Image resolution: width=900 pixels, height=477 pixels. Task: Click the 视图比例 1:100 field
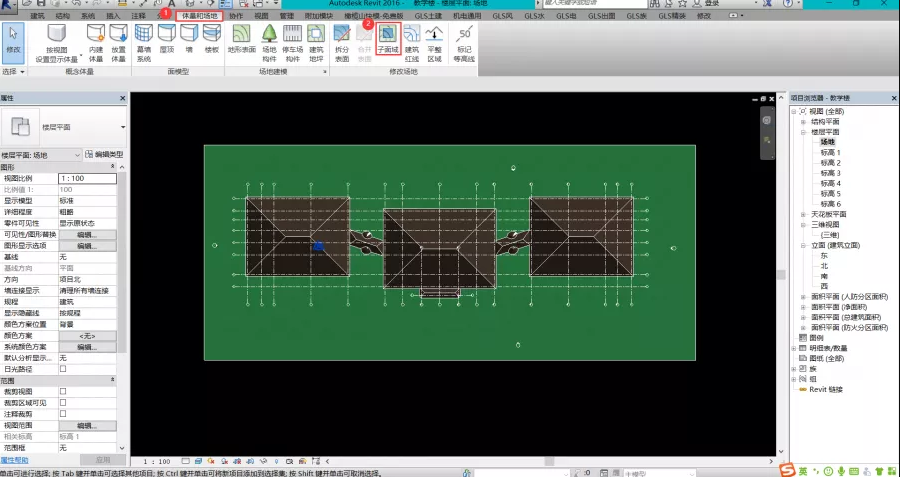click(x=87, y=178)
